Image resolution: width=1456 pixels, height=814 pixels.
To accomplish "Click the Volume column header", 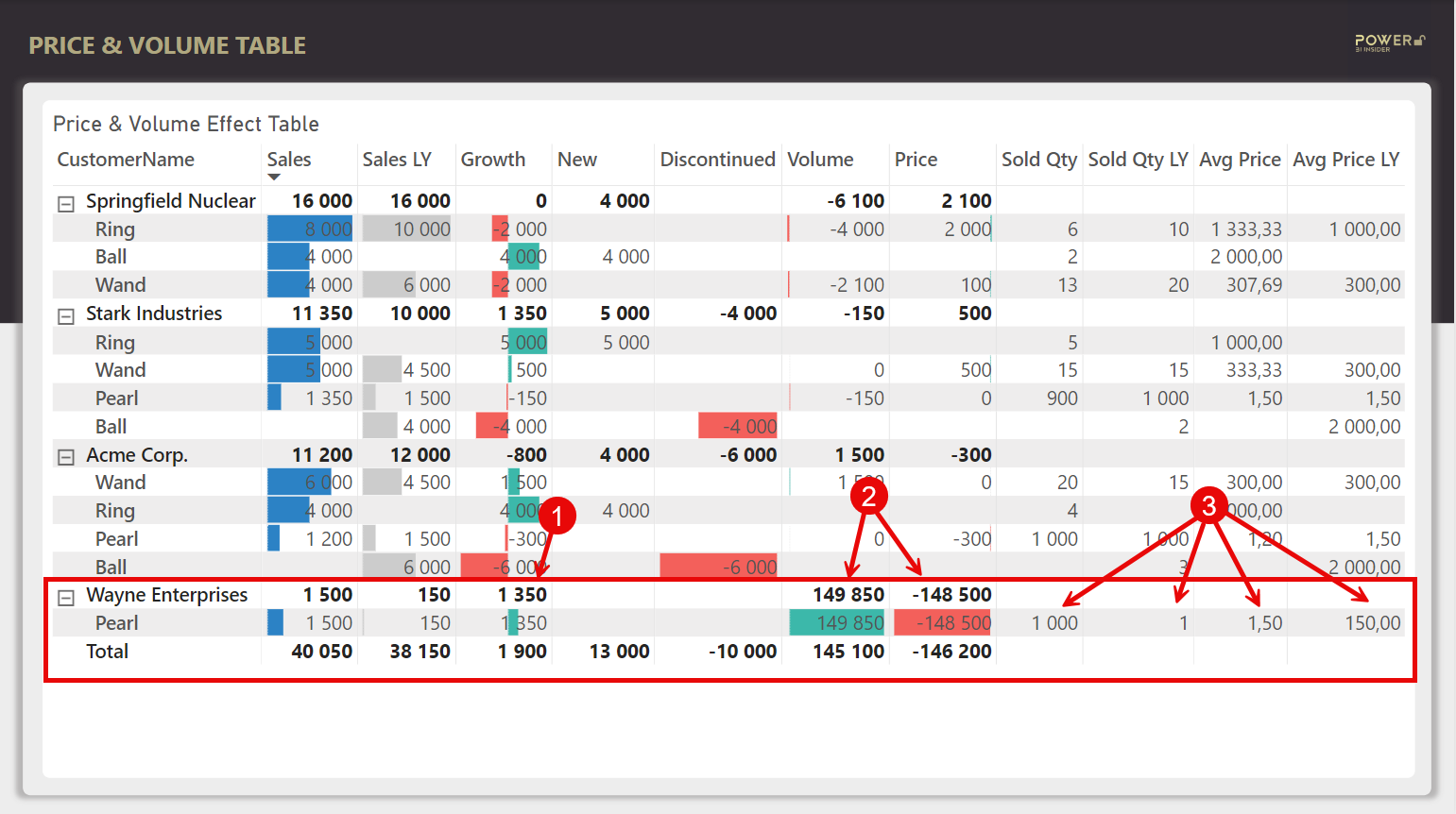I will coord(820,160).
